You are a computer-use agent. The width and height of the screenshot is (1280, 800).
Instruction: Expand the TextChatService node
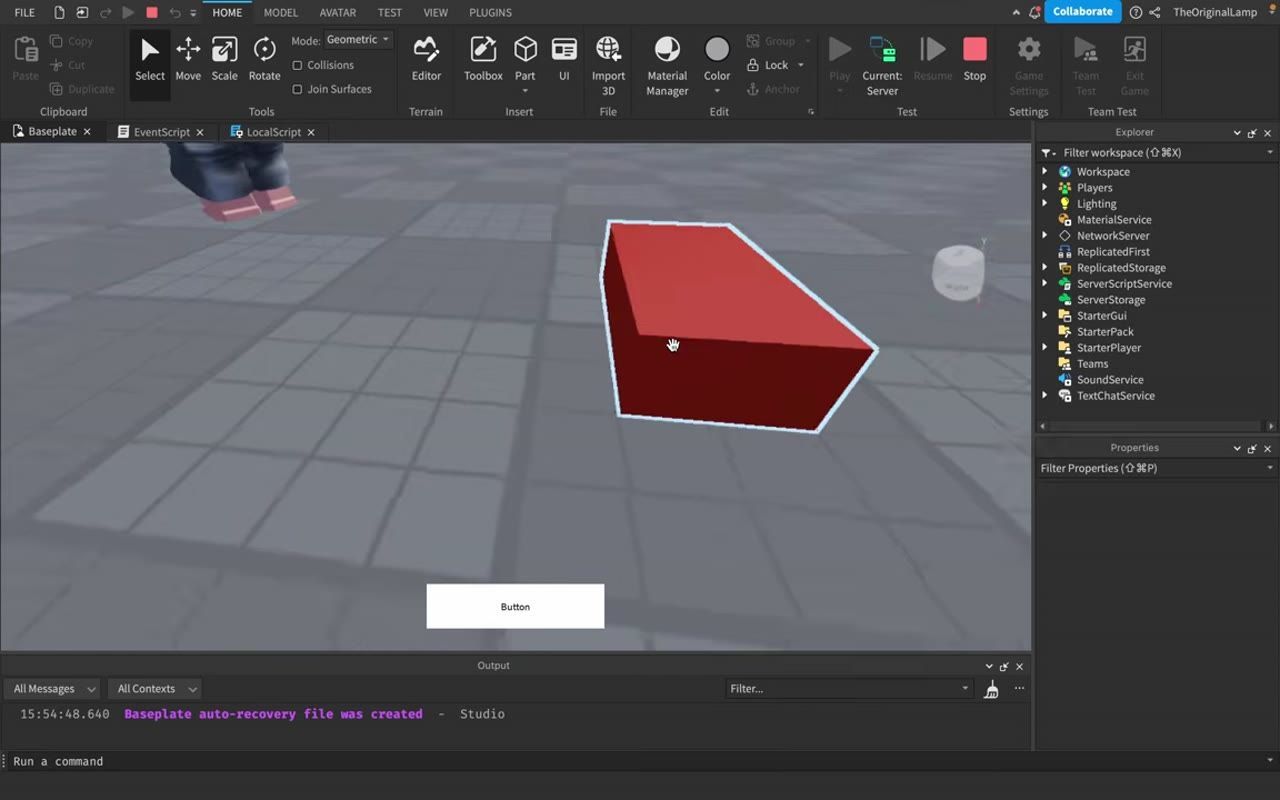point(1045,396)
